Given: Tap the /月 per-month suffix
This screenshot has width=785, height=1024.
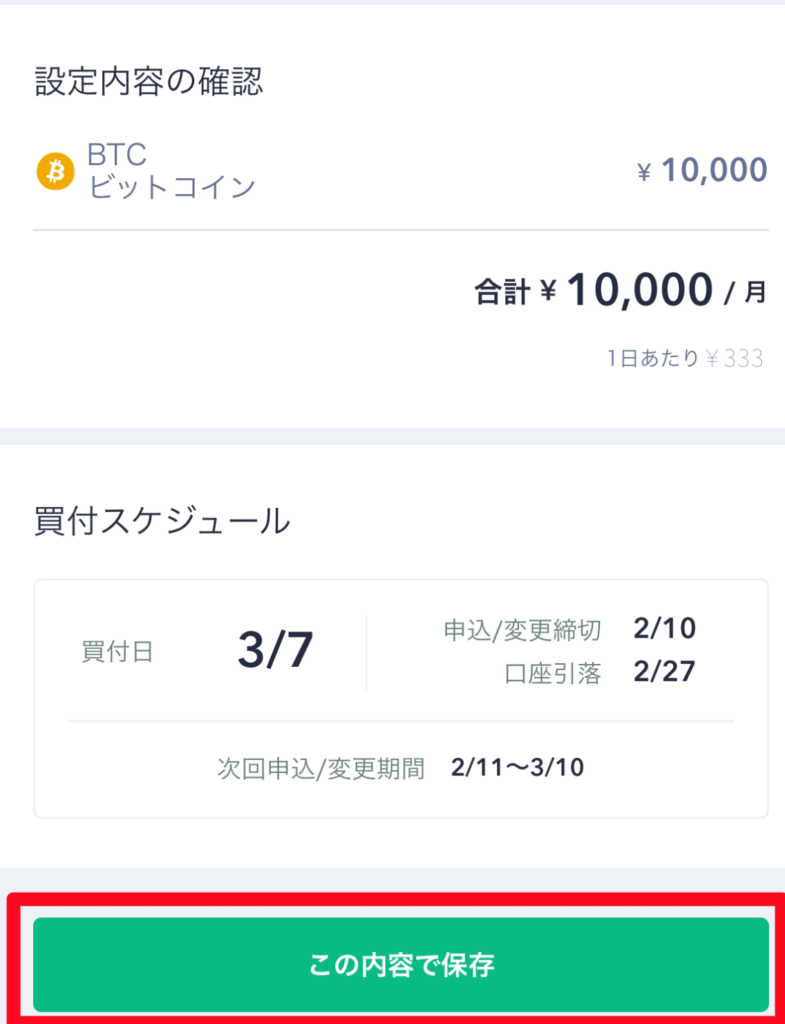Looking at the screenshot, I should (746, 293).
